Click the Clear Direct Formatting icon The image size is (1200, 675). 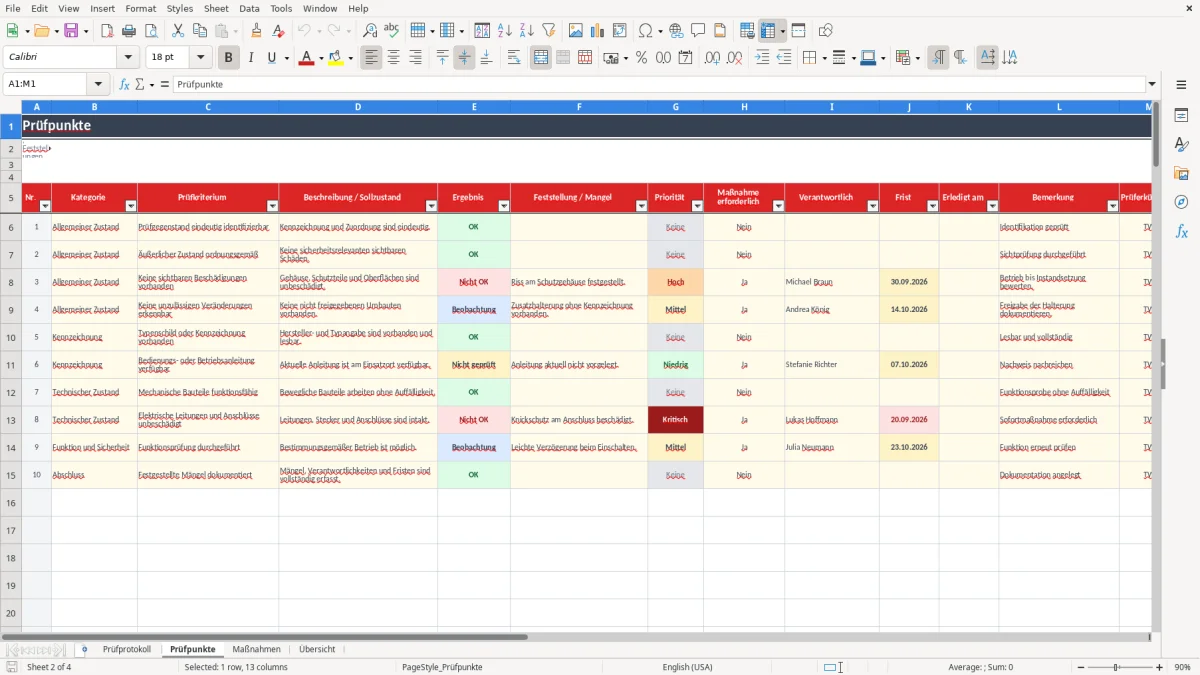278,31
